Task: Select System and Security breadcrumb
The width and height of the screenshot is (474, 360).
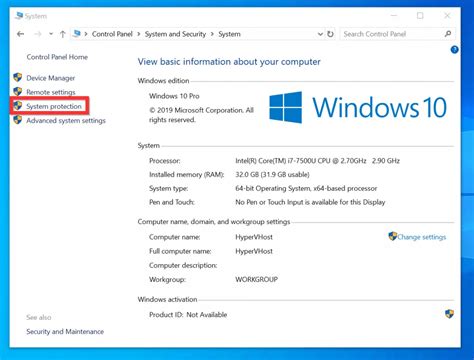Action: point(175,34)
